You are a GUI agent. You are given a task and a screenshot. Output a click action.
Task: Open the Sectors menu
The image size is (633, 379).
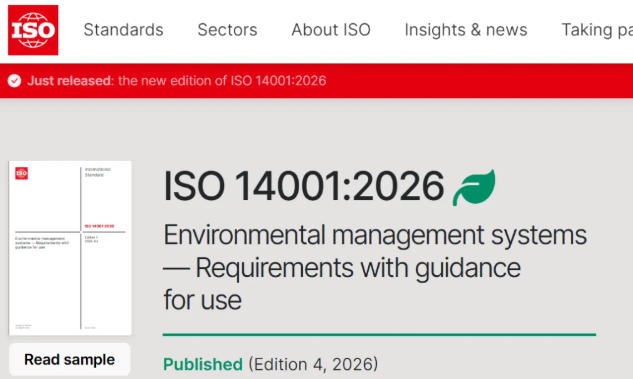227,30
